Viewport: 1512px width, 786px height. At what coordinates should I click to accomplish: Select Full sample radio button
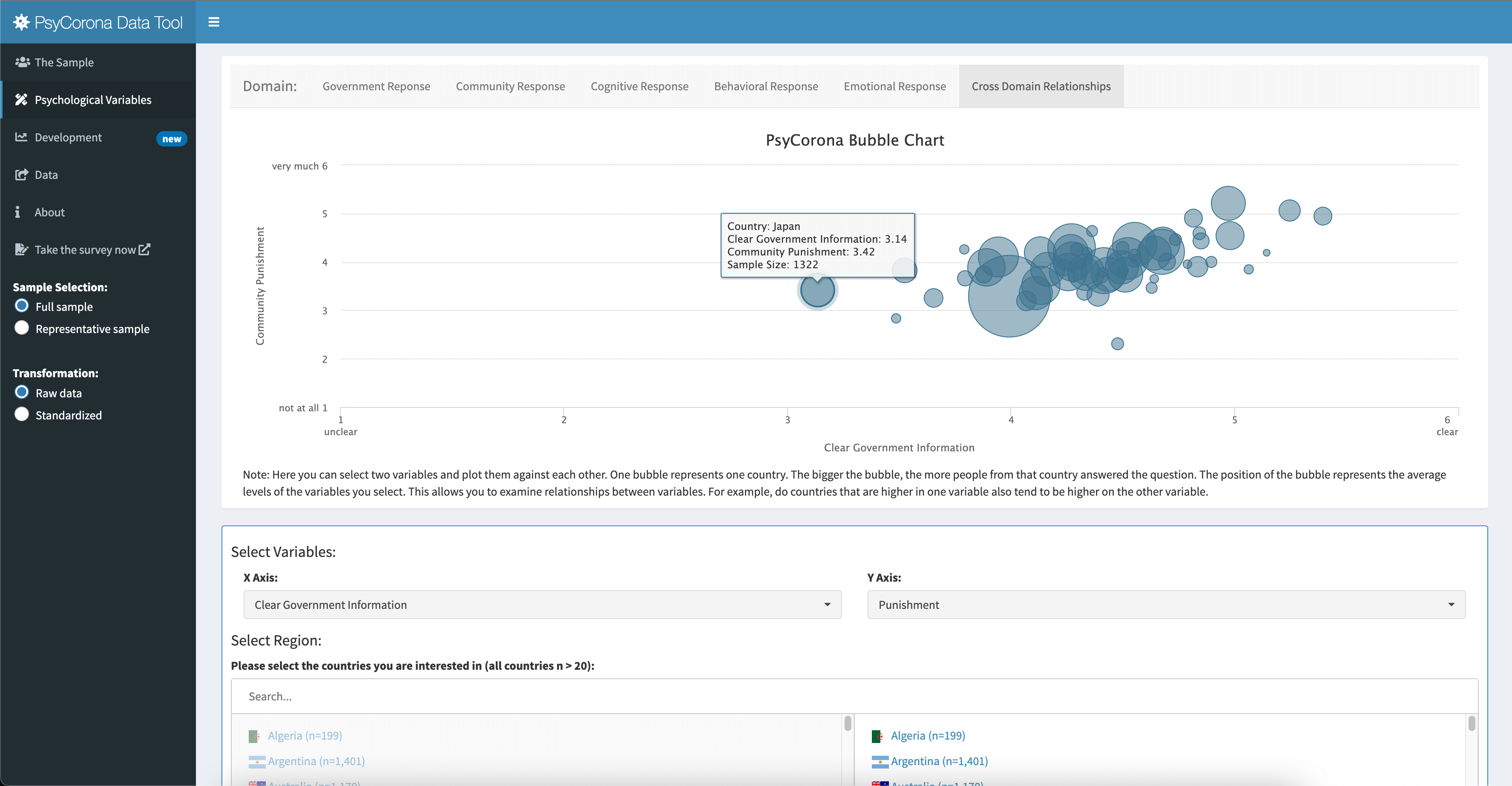22,306
